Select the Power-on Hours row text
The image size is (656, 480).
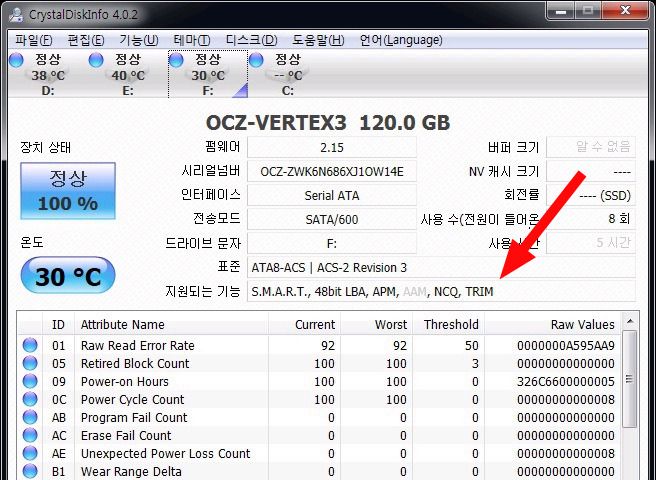(x=125, y=382)
